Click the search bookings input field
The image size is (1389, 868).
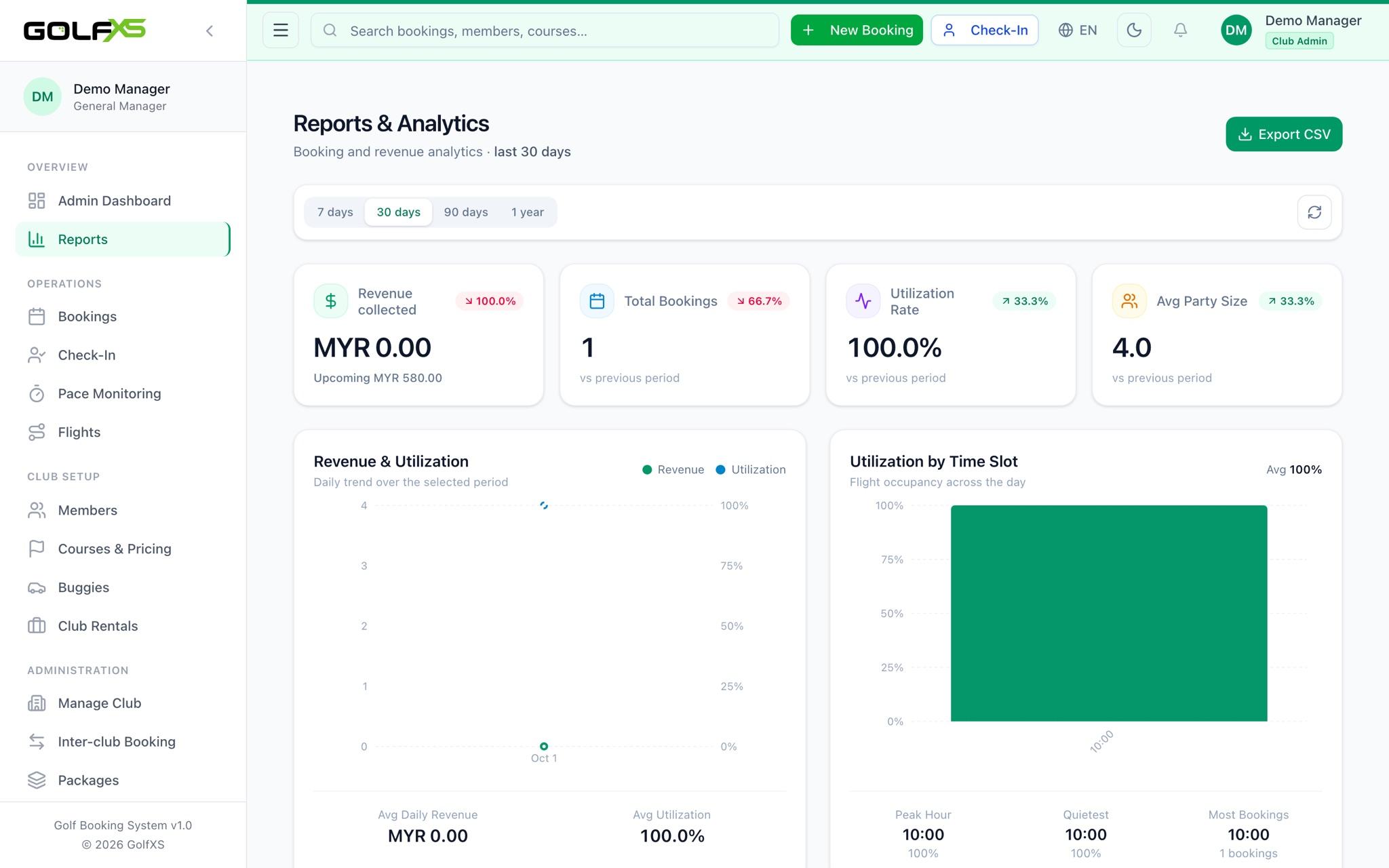(545, 31)
